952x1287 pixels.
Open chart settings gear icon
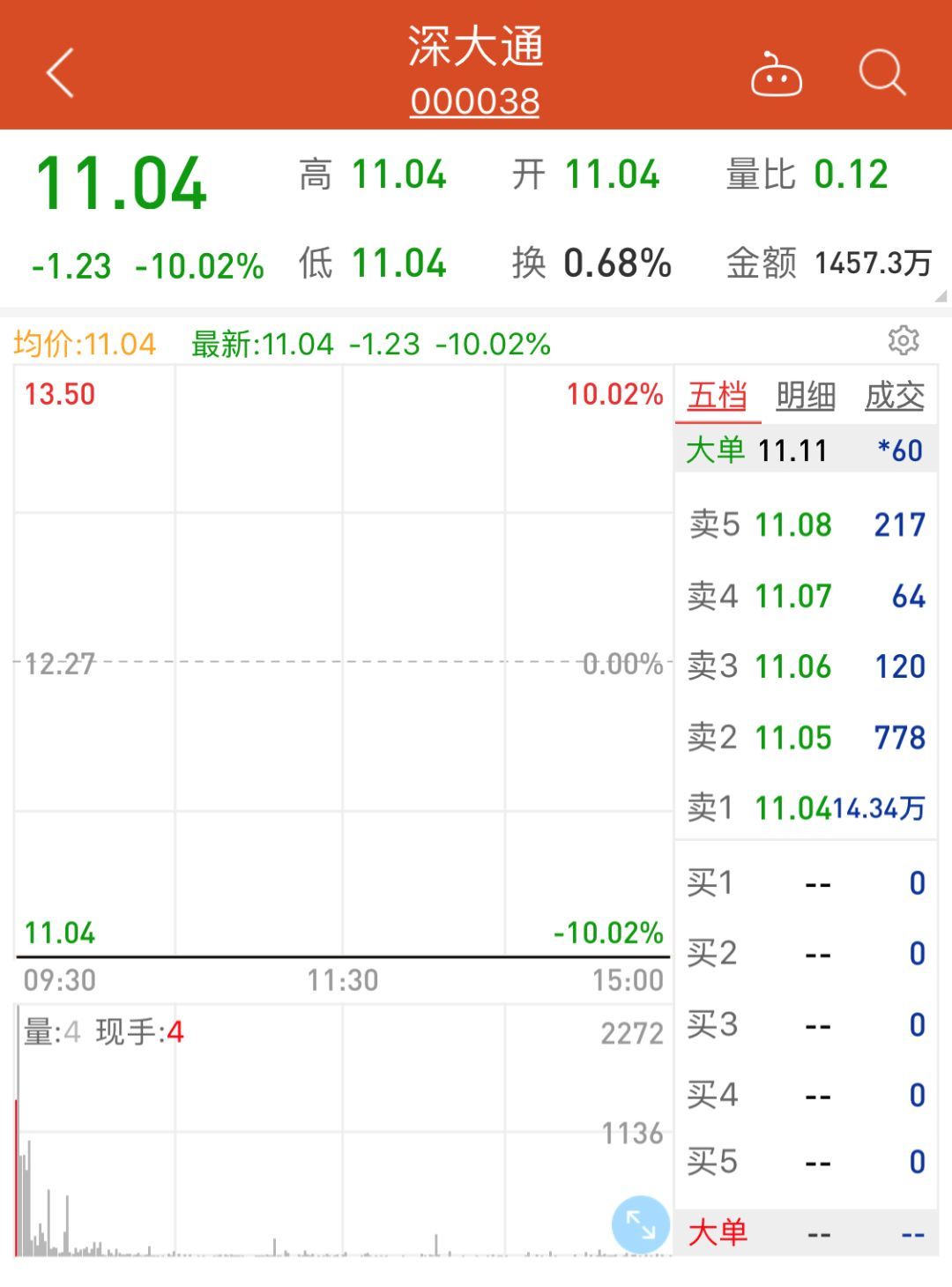(904, 340)
